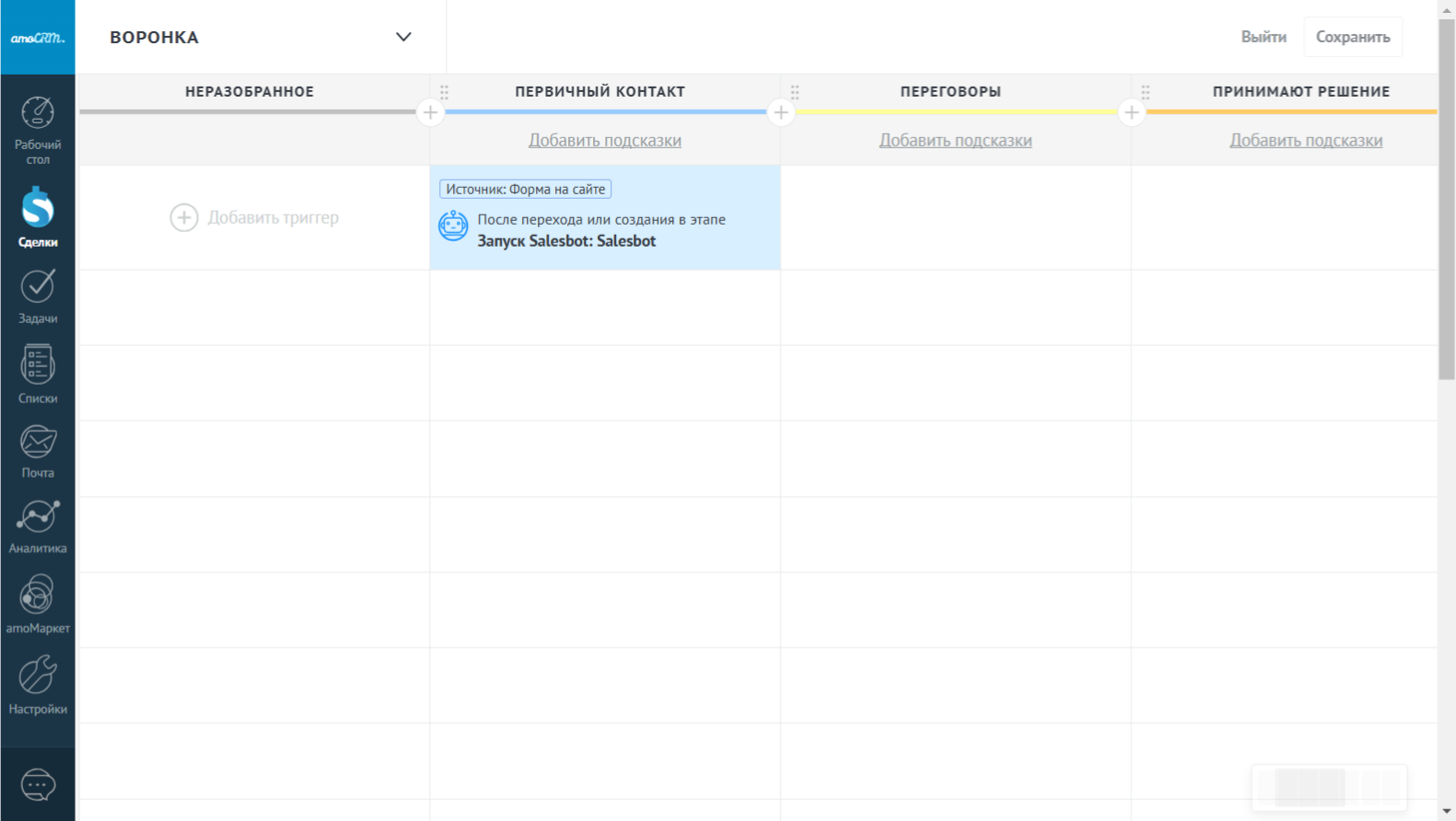Add hints under Принимают решение stage
Viewport: 1456px width, 821px height.
coord(1305,140)
